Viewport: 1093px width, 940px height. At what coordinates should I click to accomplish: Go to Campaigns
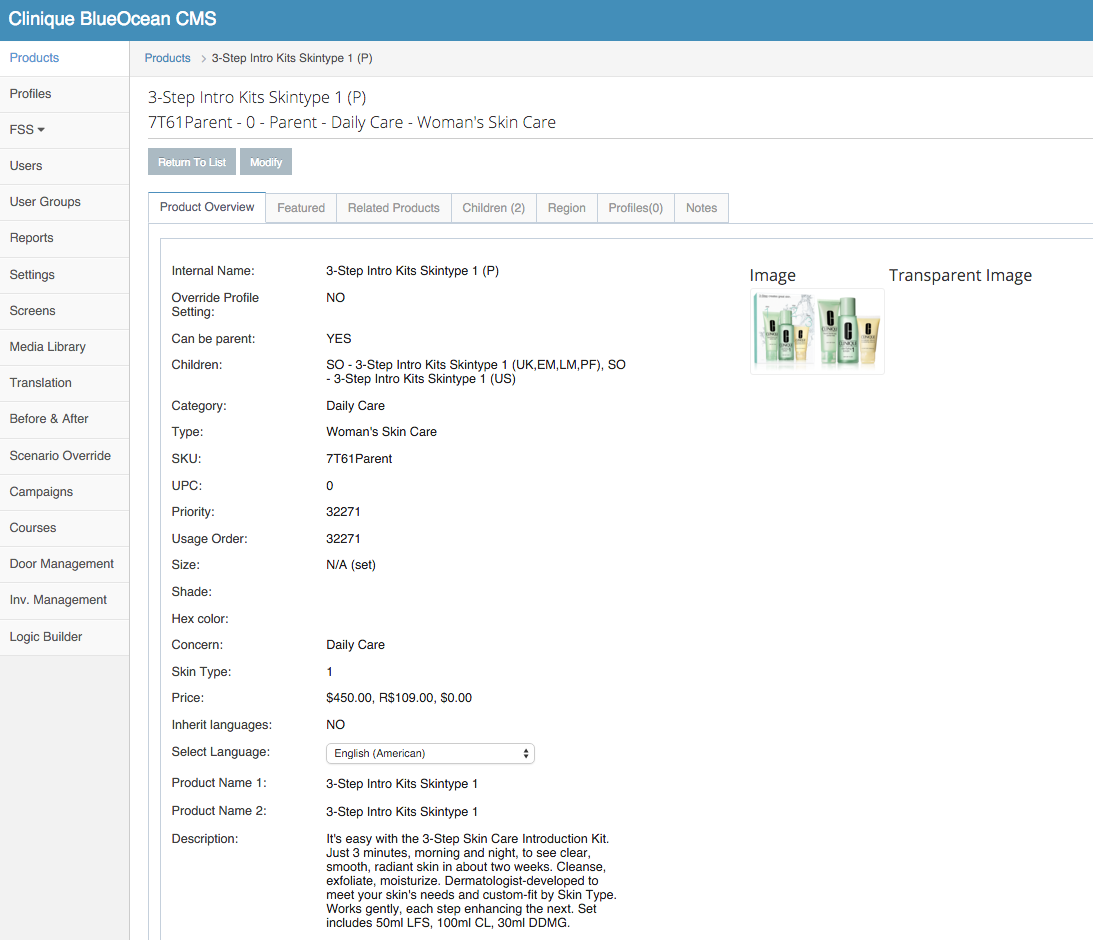point(64,492)
